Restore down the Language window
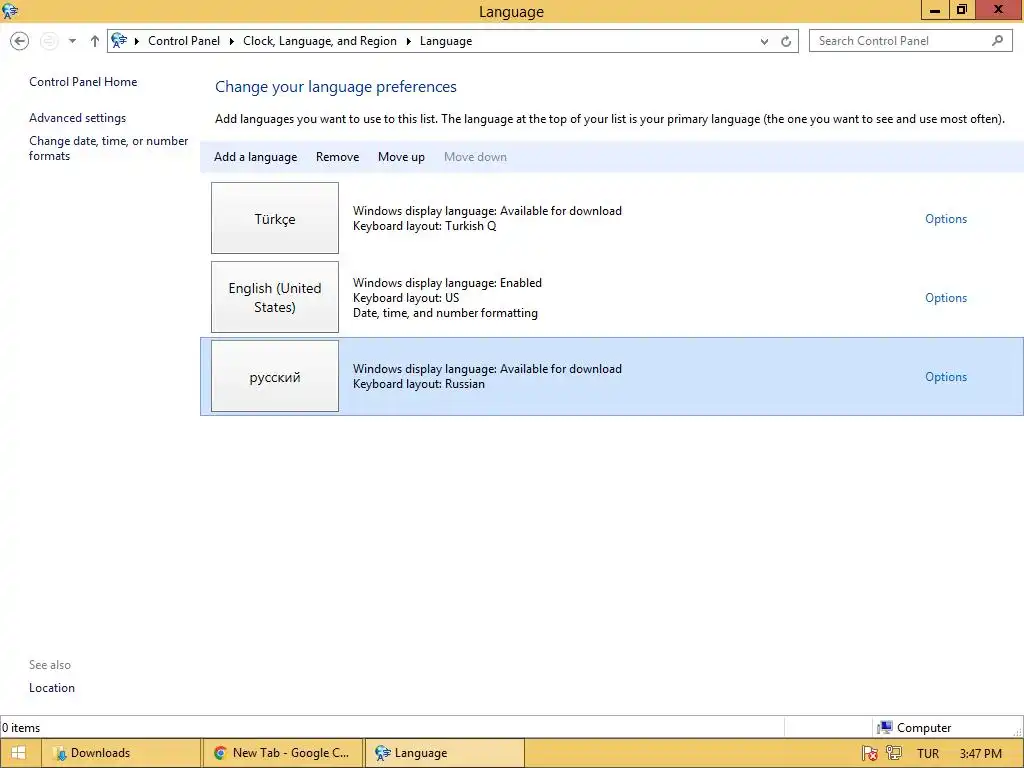 coord(961,10)
